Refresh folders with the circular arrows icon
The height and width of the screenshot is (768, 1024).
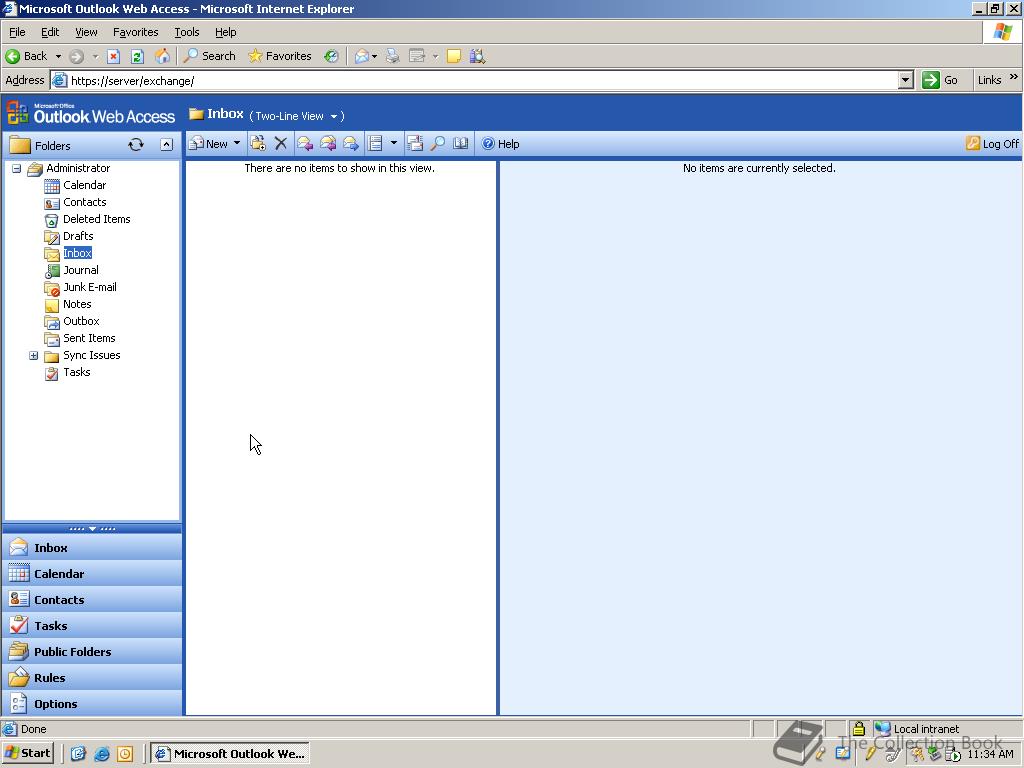(x=136, y=145)
